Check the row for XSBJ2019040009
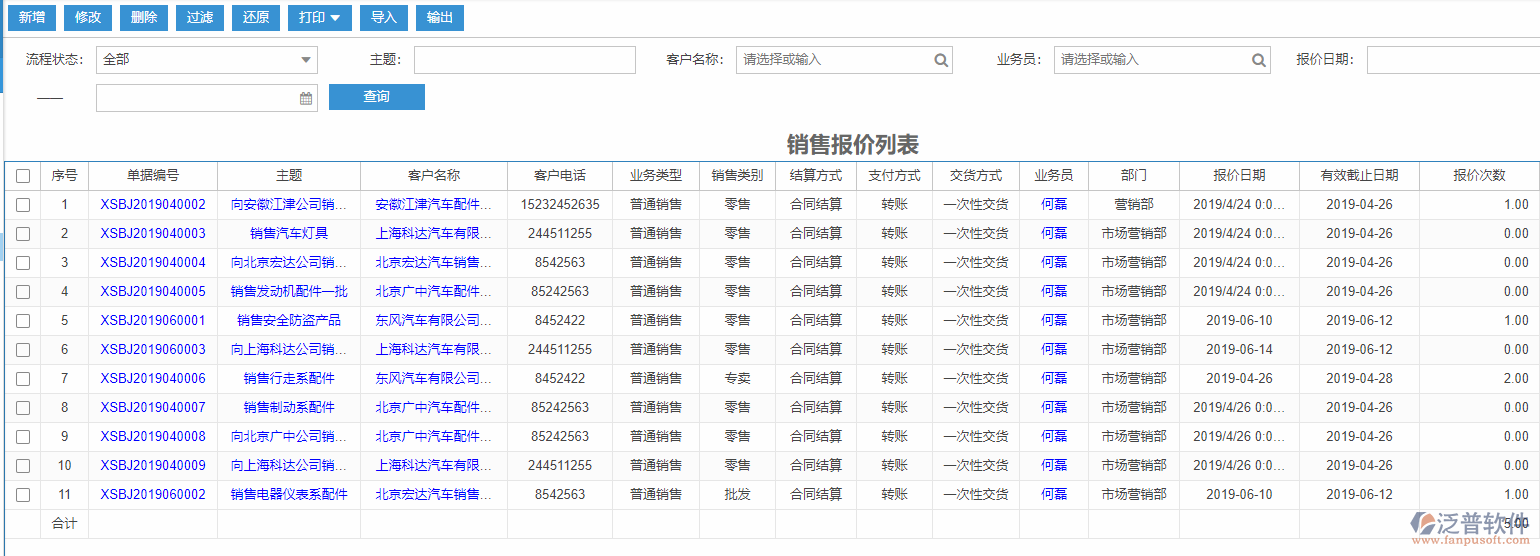Image resolution: width=1540 pixels, height=556 pixels. click(23, 466)
